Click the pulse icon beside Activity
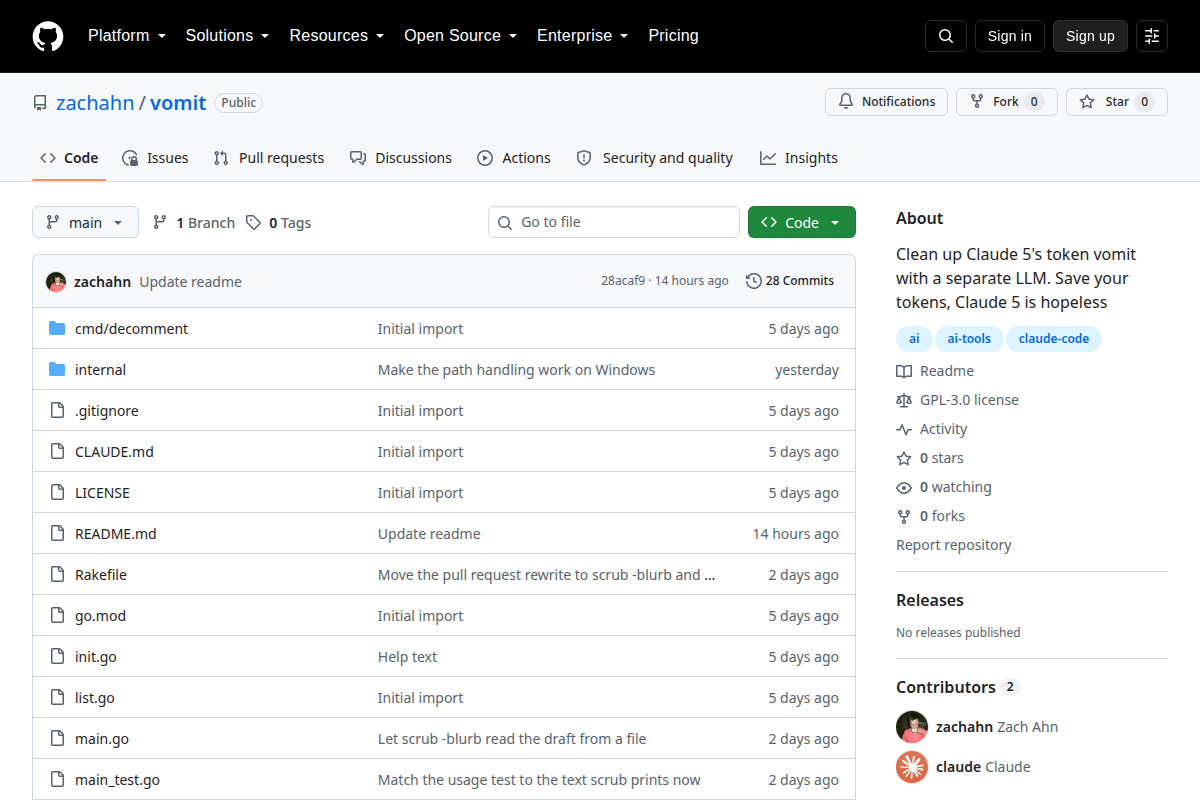 coord(904,429)
